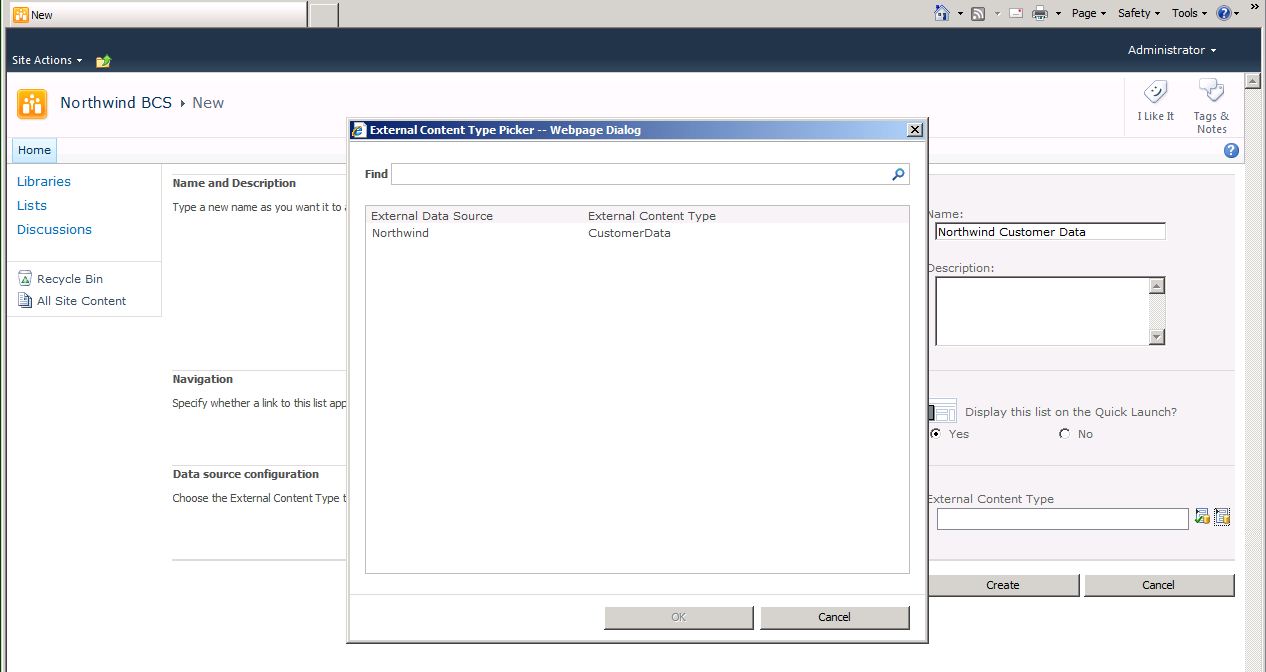Select the CustomerData content type cell
Image resolution: width=1266 pixels, height=672 pixels.
[x=629, y=233]
